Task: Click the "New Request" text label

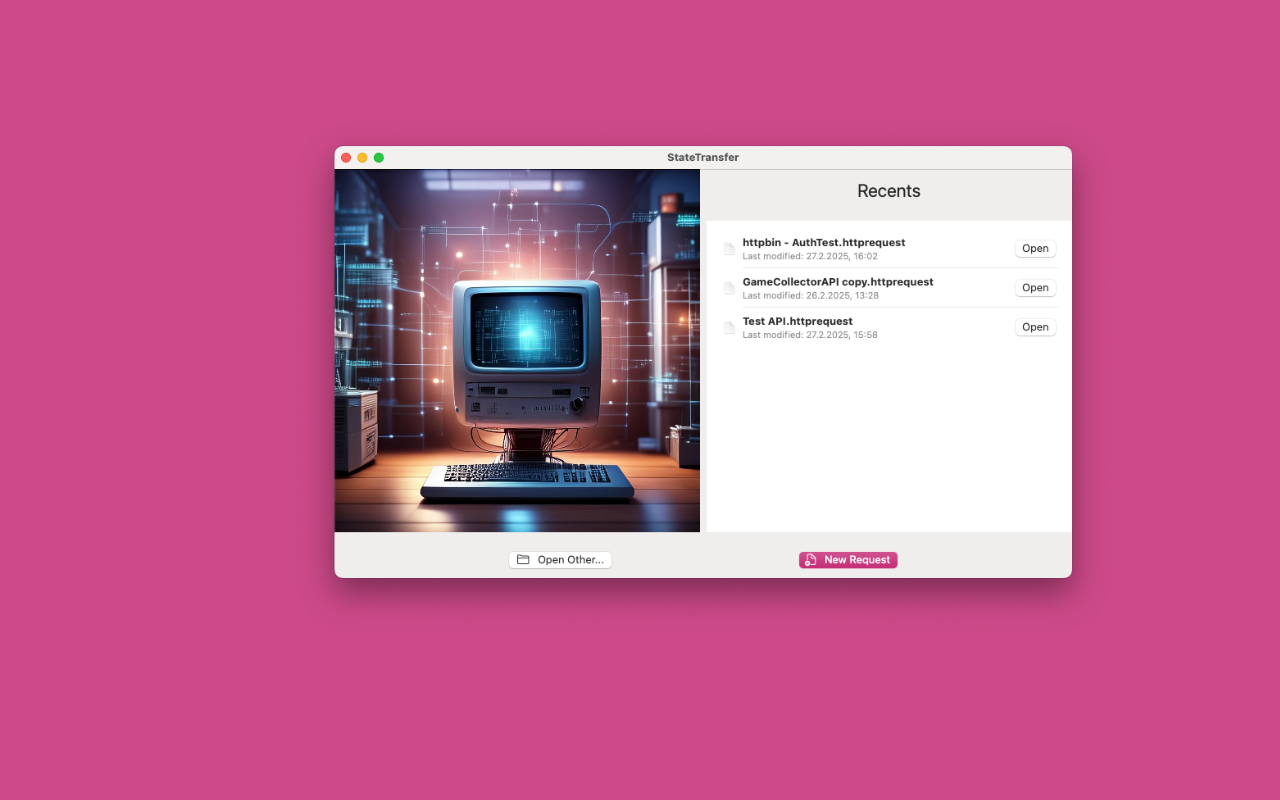Action: click(x=857, y=560)
